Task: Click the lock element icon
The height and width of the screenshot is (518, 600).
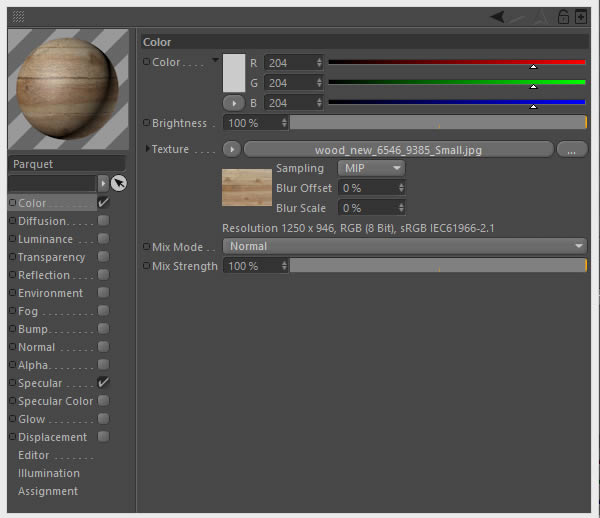Action: (563, 17)
